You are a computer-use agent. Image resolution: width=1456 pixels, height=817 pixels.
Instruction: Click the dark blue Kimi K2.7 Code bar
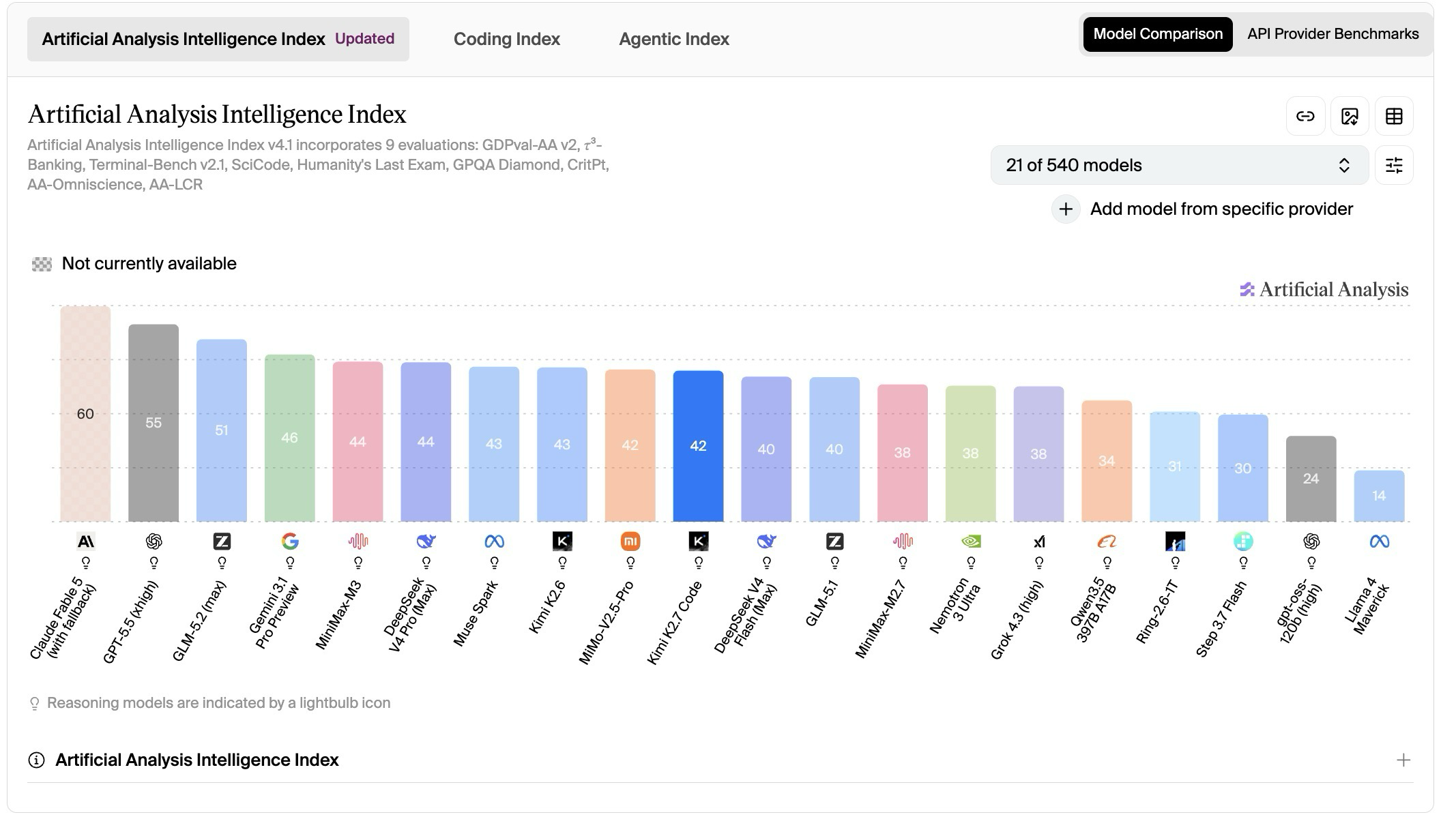click(699, 446)
